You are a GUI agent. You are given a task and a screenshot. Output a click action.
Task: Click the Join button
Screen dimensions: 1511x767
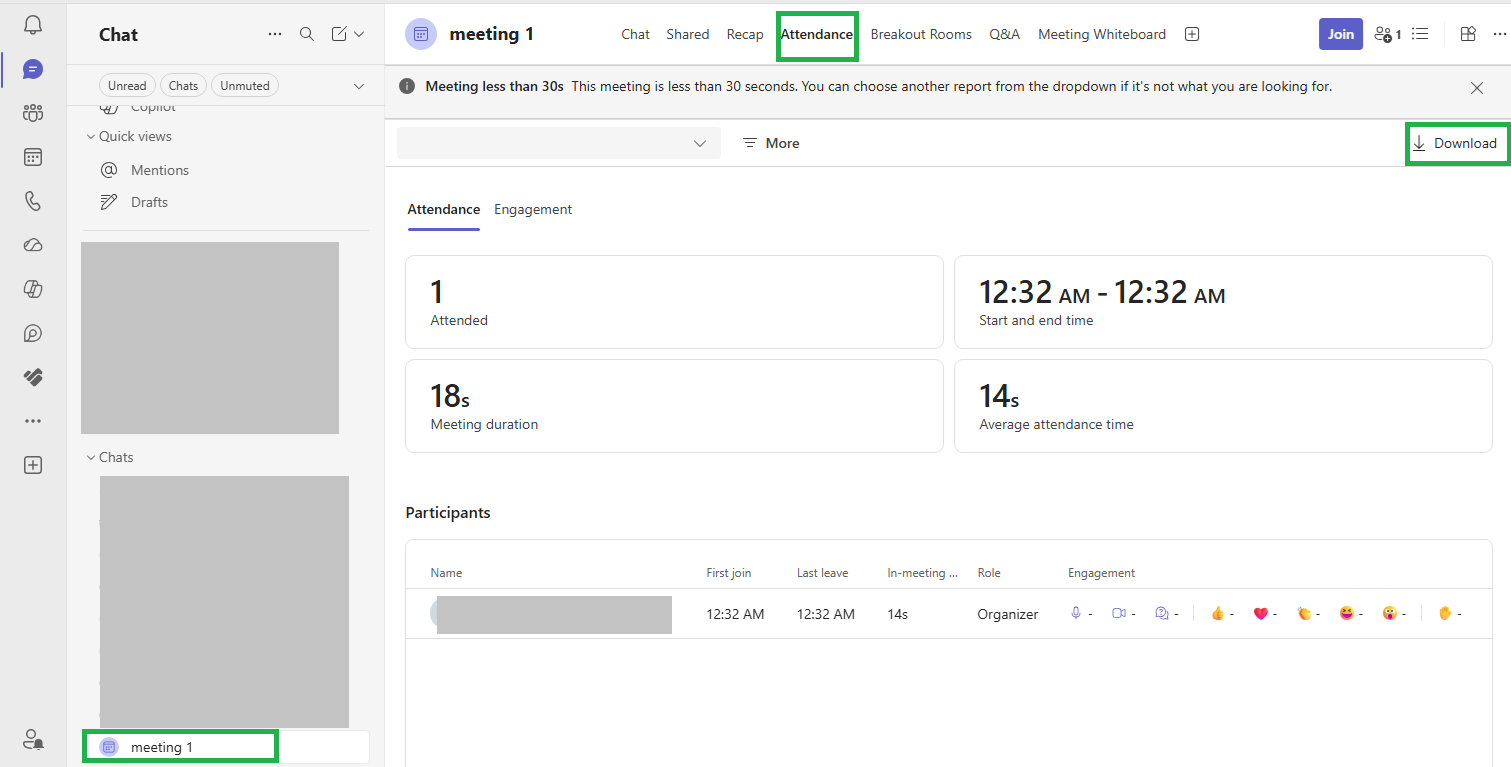[x=1341, y=34]
